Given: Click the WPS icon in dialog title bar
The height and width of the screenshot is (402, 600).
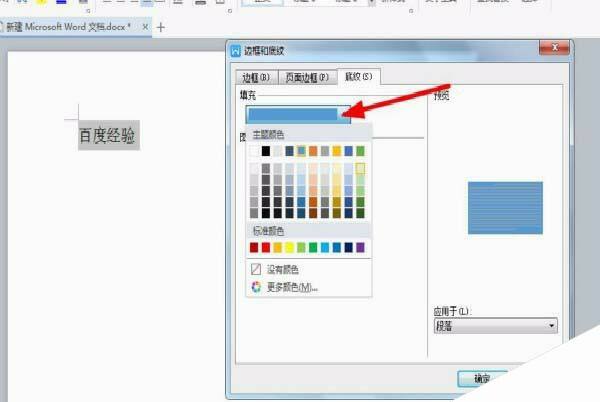Looking at the screenshot, I should [236, 50].
